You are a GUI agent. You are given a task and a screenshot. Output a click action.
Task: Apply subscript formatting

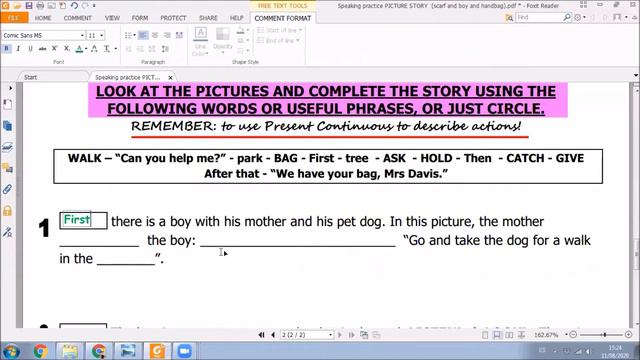[x=67, y=49]
